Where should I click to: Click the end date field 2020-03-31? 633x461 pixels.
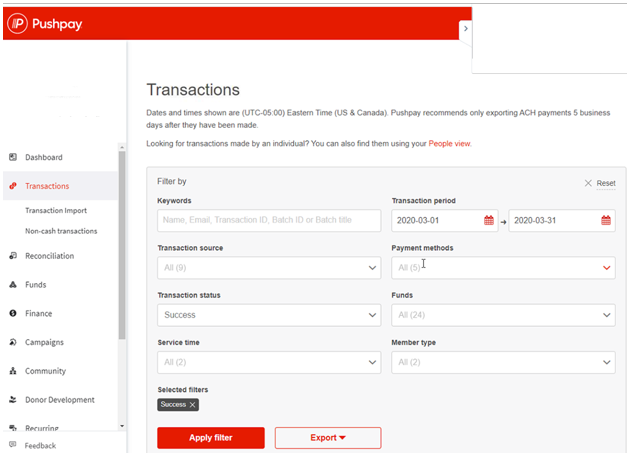coord(562,220)
